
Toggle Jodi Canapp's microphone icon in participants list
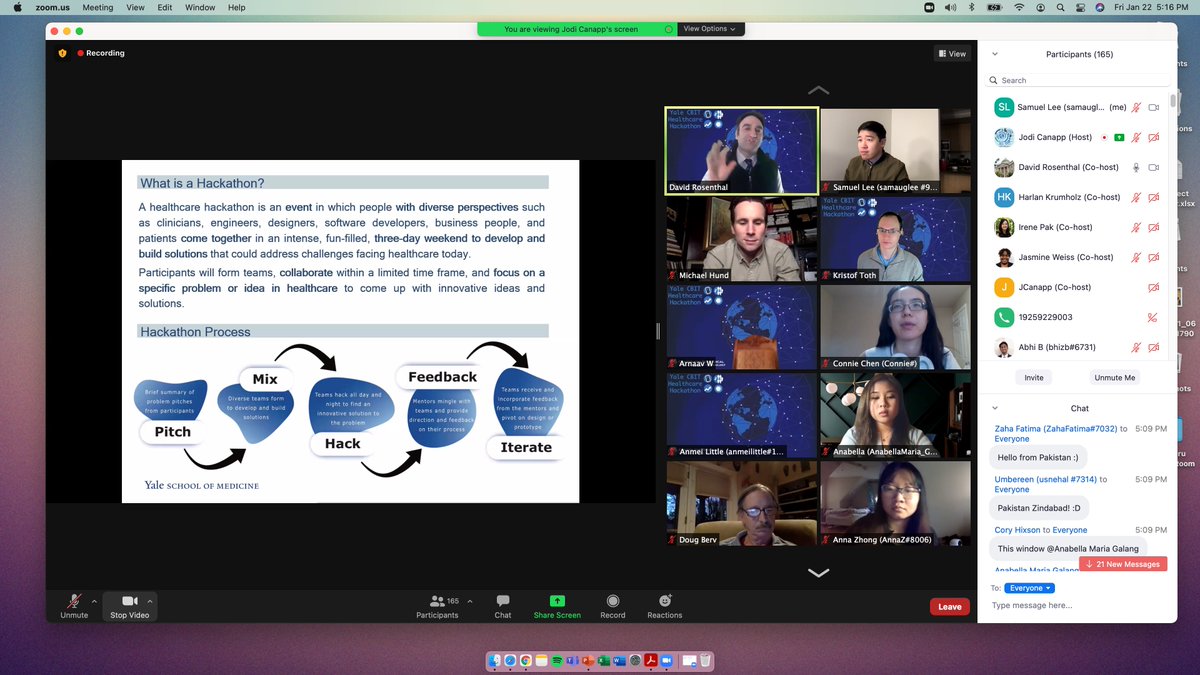[x=1136, y=137]
